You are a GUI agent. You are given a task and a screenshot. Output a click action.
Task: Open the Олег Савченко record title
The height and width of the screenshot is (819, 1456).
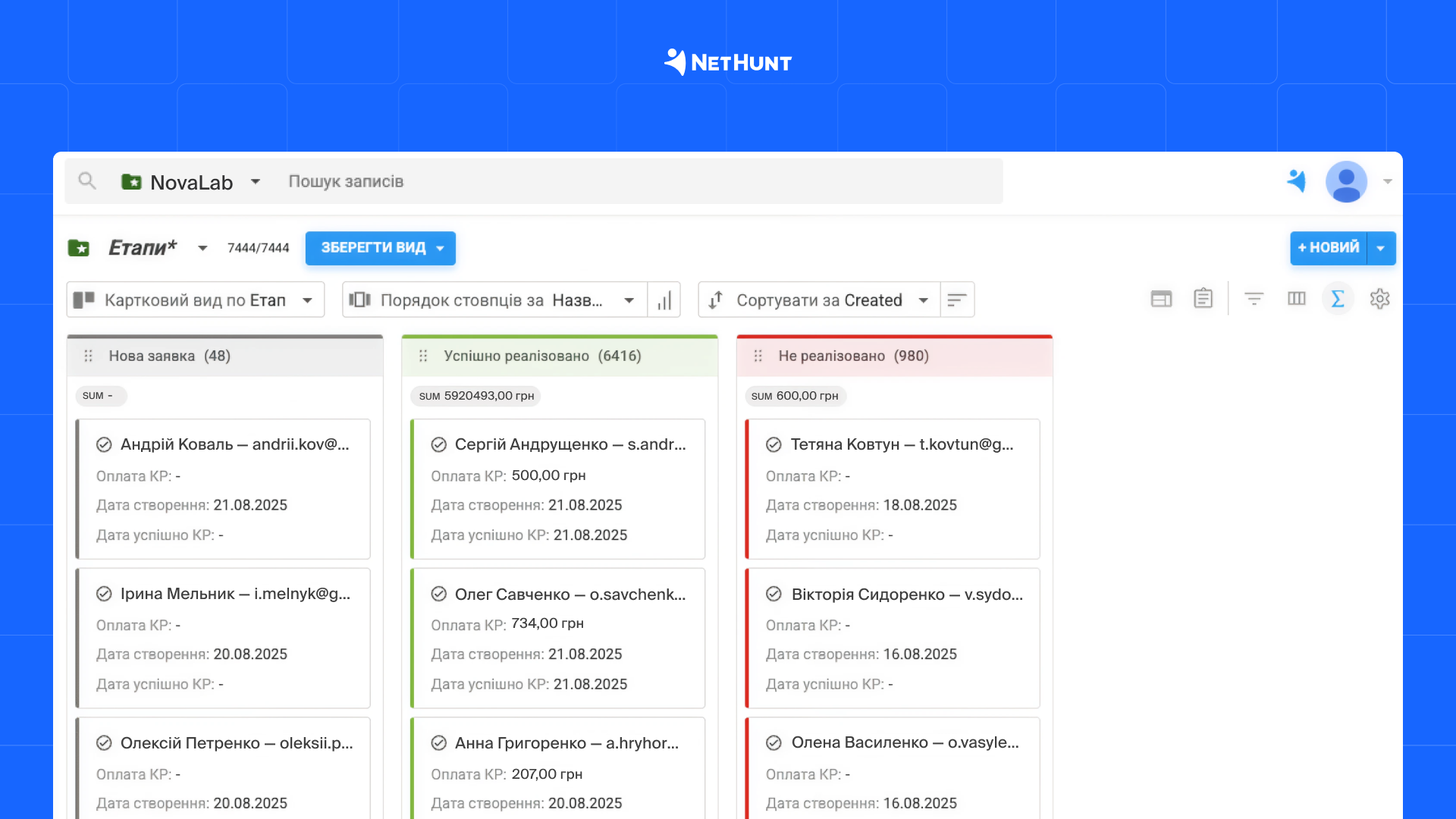pyautogui.click(x=570, y=595)
